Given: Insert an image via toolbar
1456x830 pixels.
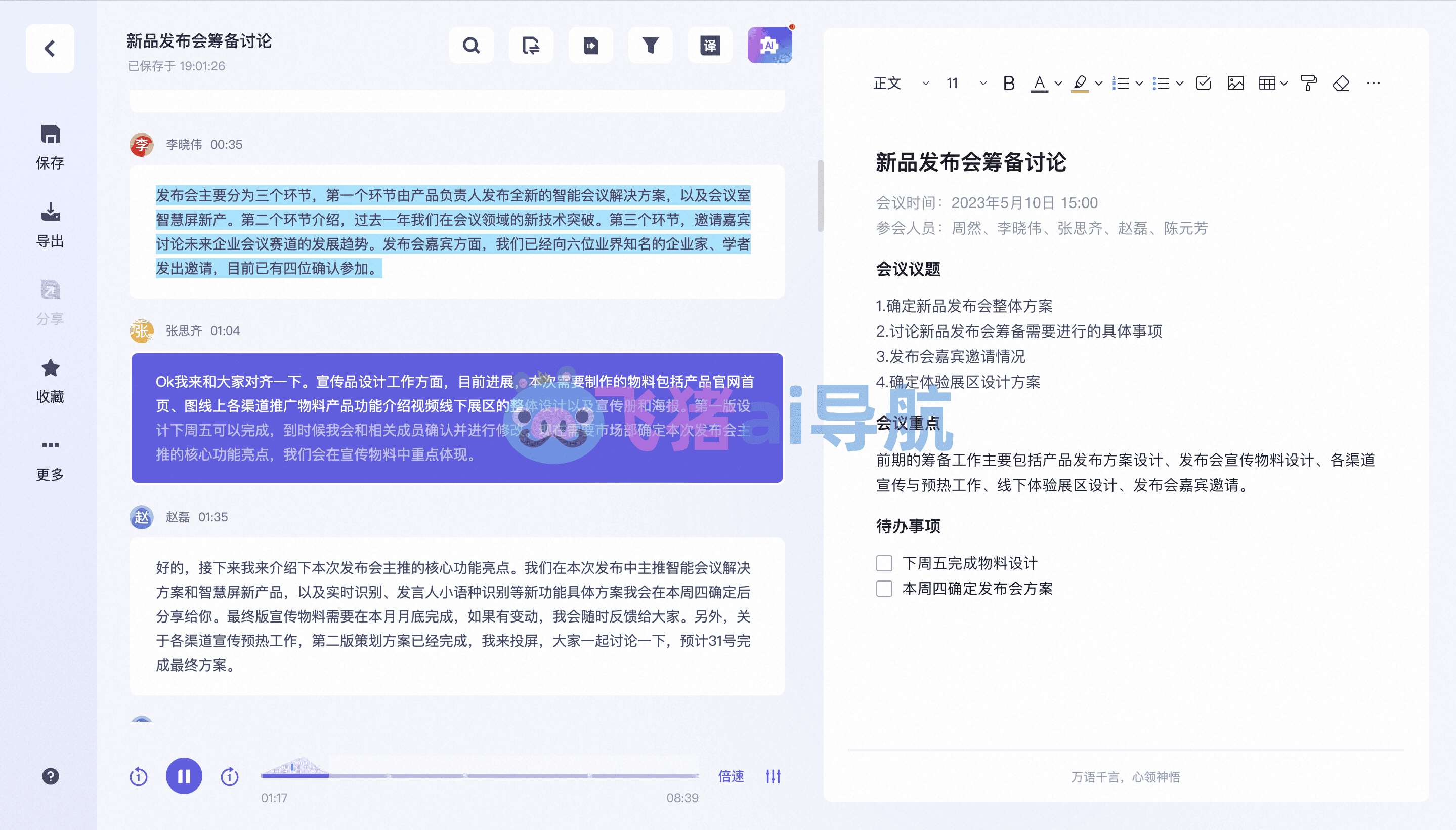Looking at the screenshot, I should coord(1235,83).
